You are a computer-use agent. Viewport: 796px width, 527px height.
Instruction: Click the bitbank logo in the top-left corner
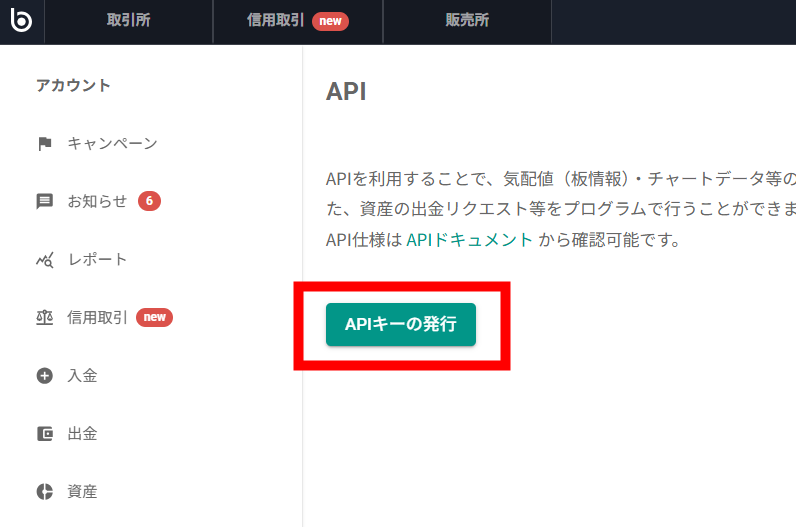coord(21,21)
